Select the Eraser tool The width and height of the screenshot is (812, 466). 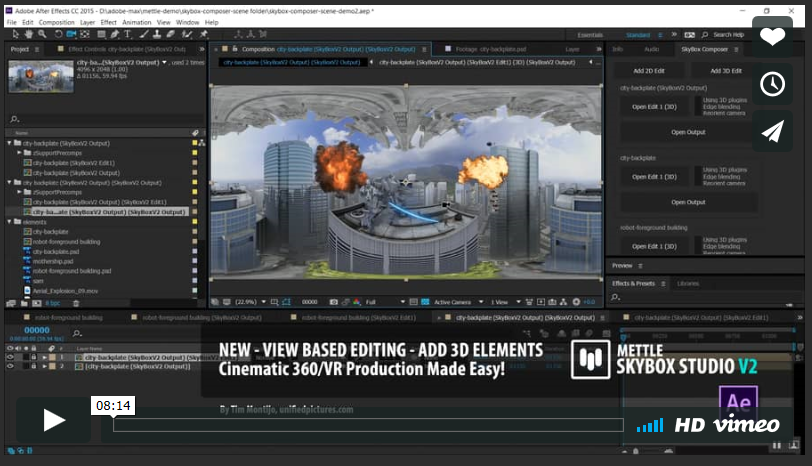[x=170, y=34]
